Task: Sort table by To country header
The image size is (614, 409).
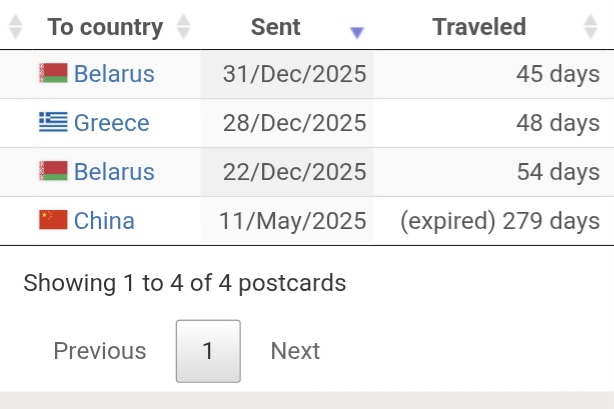Action: click(x=105, y=27)
